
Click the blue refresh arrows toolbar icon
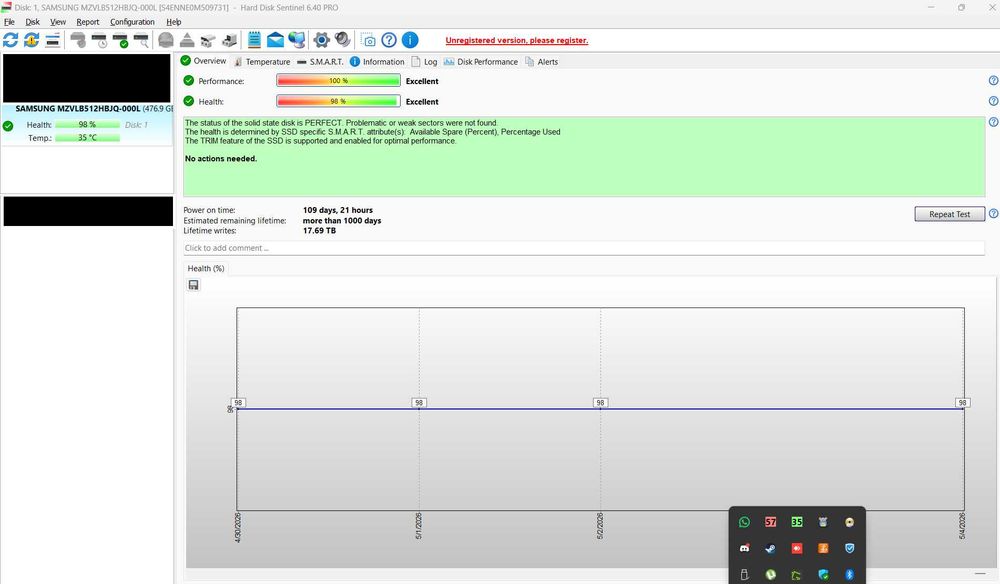tap(10, 40)
